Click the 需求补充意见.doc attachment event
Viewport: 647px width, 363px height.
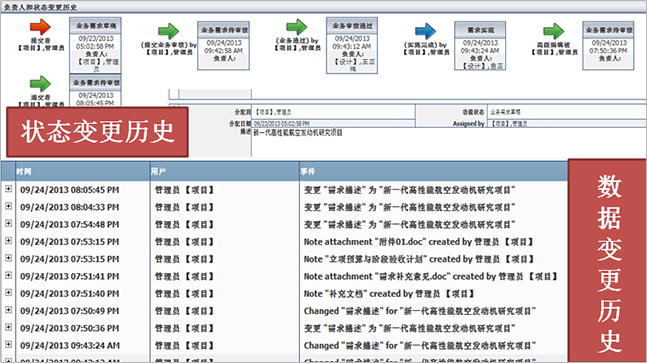pyautogui.click(x=431, y=276)
